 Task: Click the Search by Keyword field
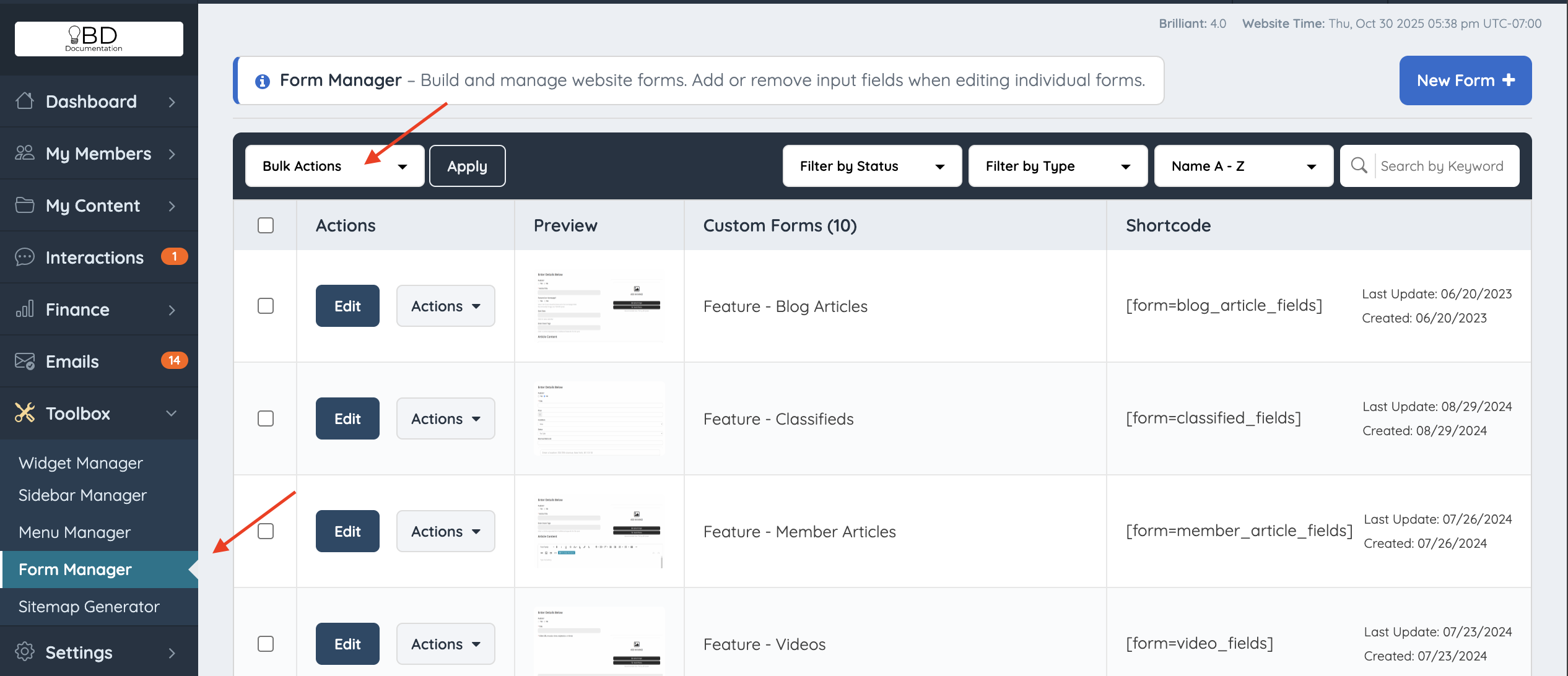(x=1443, y=166)
